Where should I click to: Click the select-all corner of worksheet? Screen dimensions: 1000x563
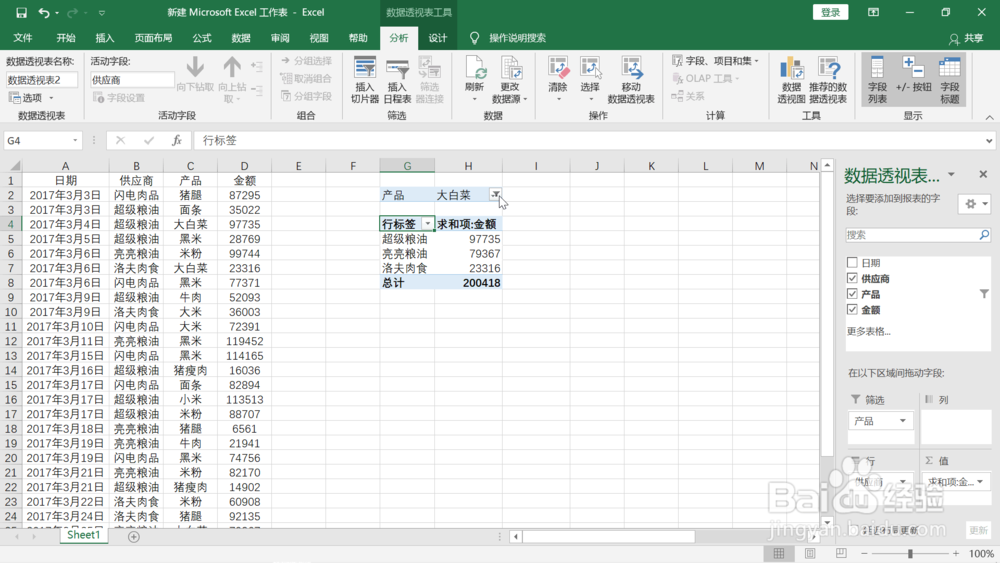coord(12,166)
